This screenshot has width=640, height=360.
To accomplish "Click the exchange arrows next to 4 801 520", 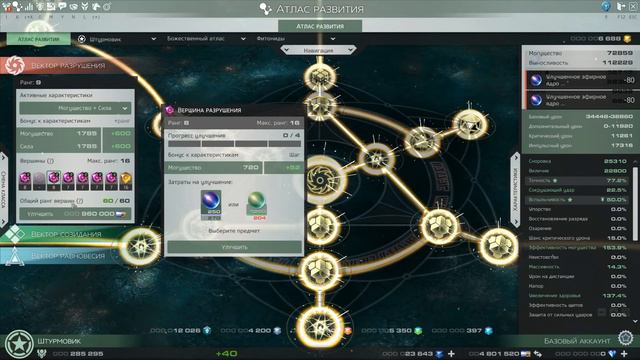I will click(x=538, y=353).
